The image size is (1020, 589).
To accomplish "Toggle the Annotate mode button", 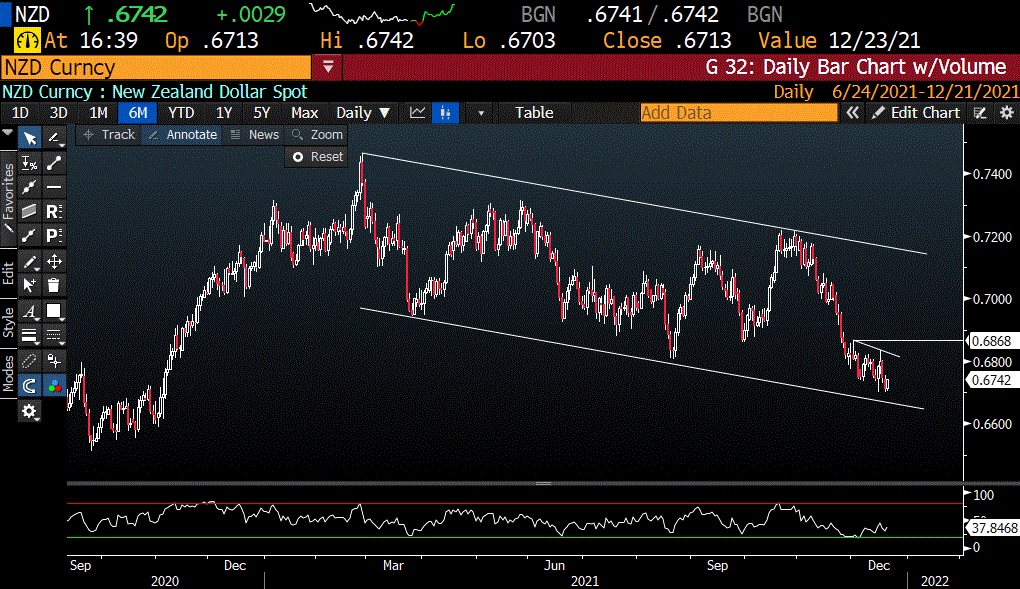I will click(x=182, y=134).
